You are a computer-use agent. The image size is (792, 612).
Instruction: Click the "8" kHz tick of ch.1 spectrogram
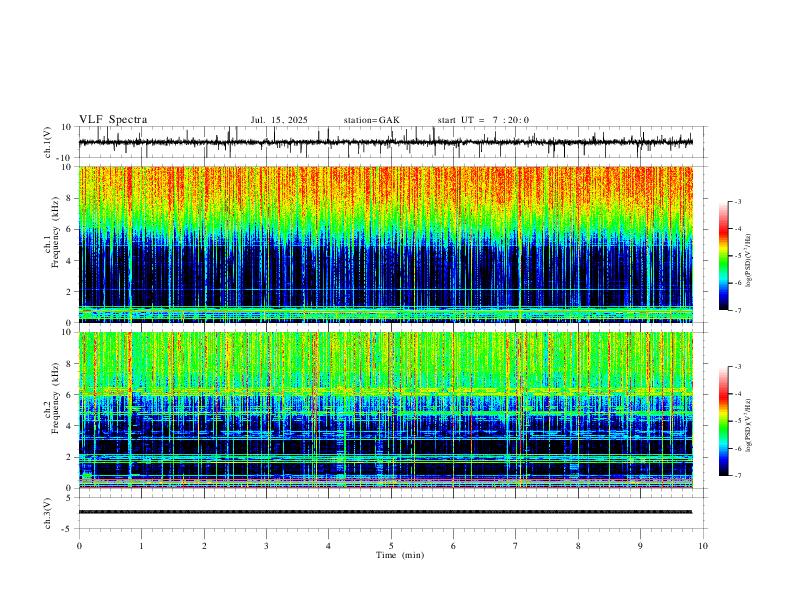tap(70, 198)
